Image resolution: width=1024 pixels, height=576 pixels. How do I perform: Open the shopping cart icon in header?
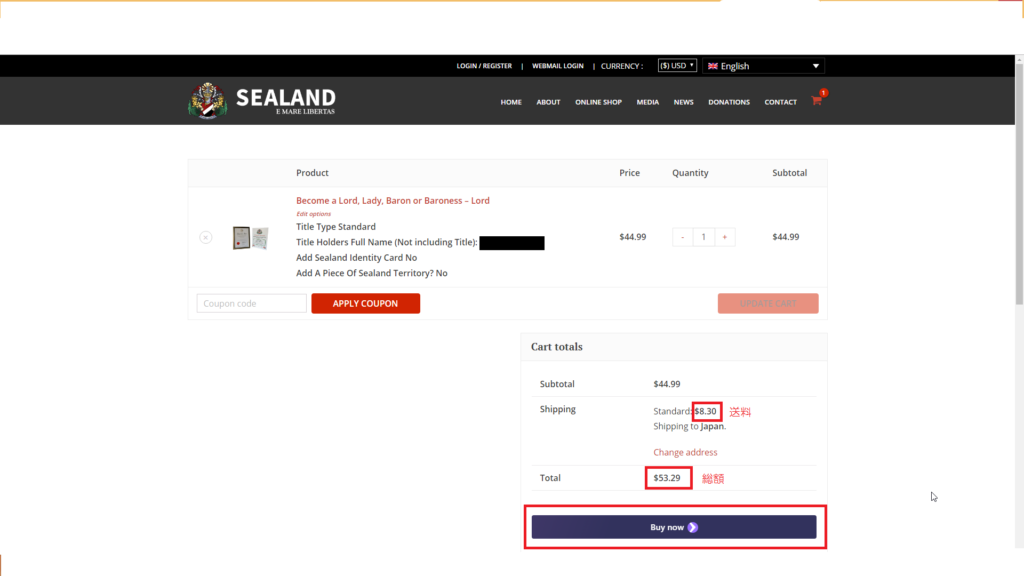pyautogui.click(x=816, y=101)
